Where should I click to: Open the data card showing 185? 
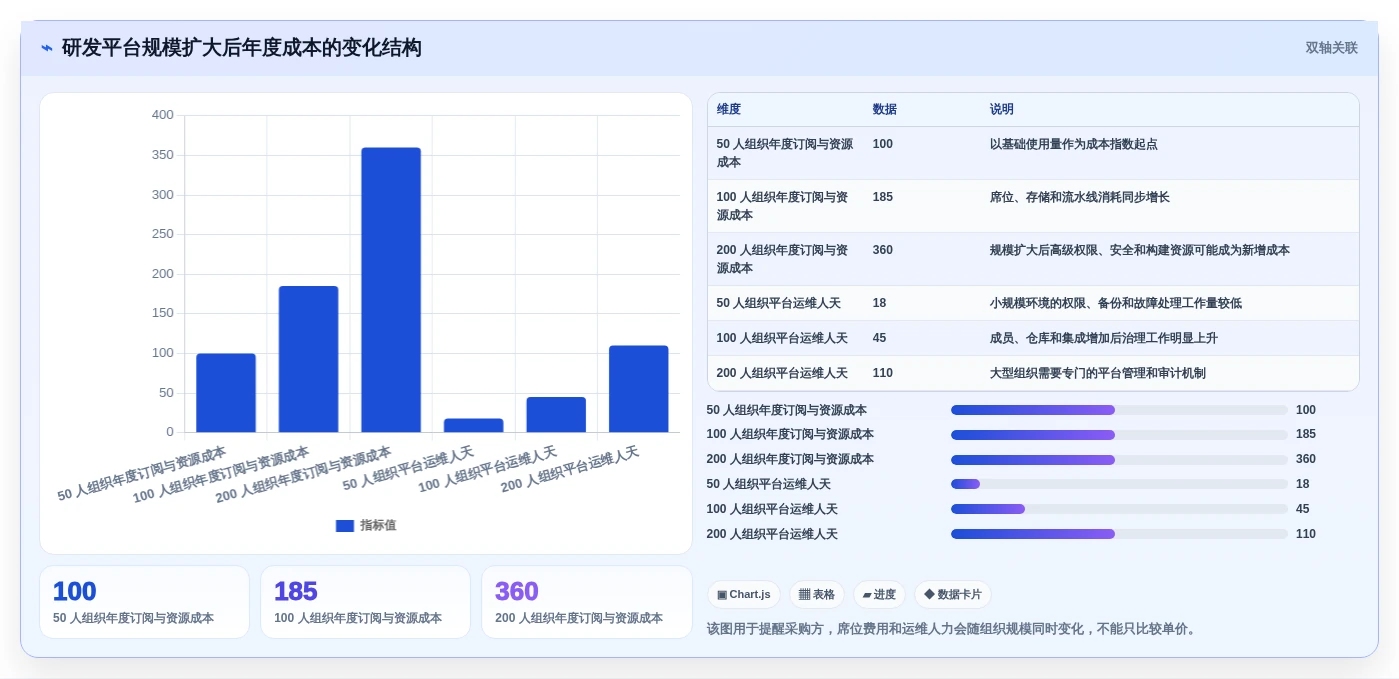[365, 602]
